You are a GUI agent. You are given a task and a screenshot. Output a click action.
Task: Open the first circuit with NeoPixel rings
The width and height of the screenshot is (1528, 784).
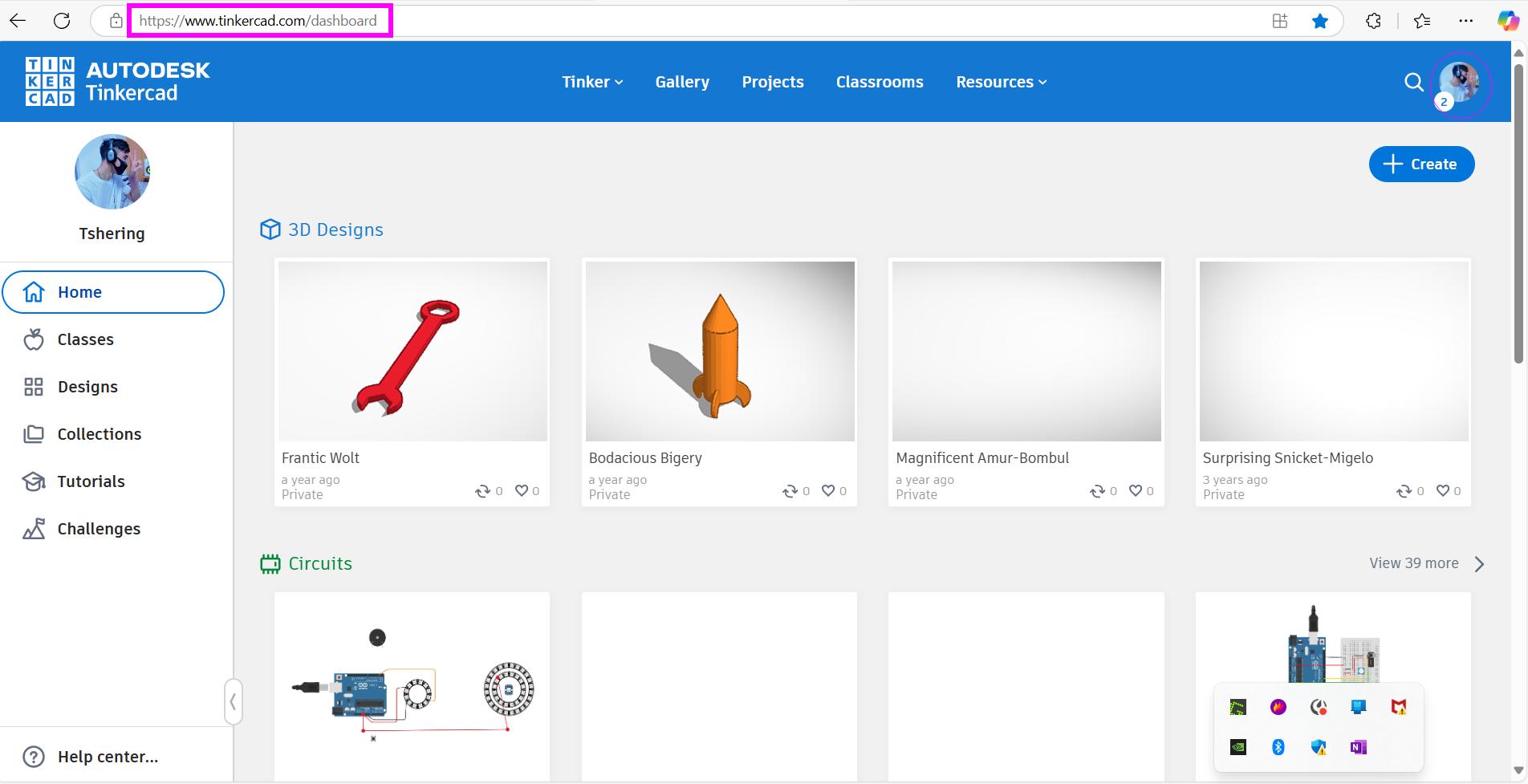(x=412, y=686)
